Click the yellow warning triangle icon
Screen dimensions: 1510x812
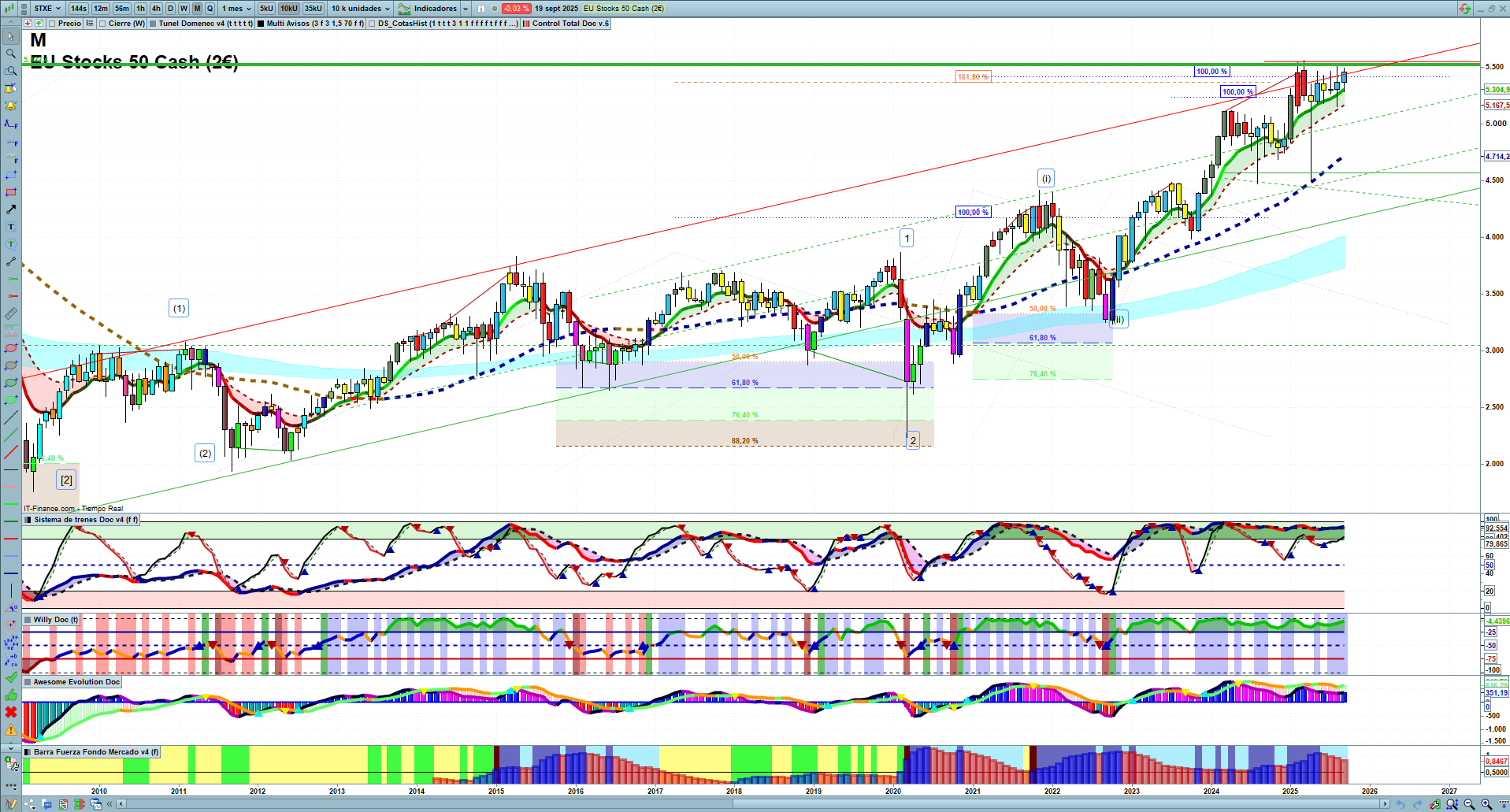pos(11,729)
